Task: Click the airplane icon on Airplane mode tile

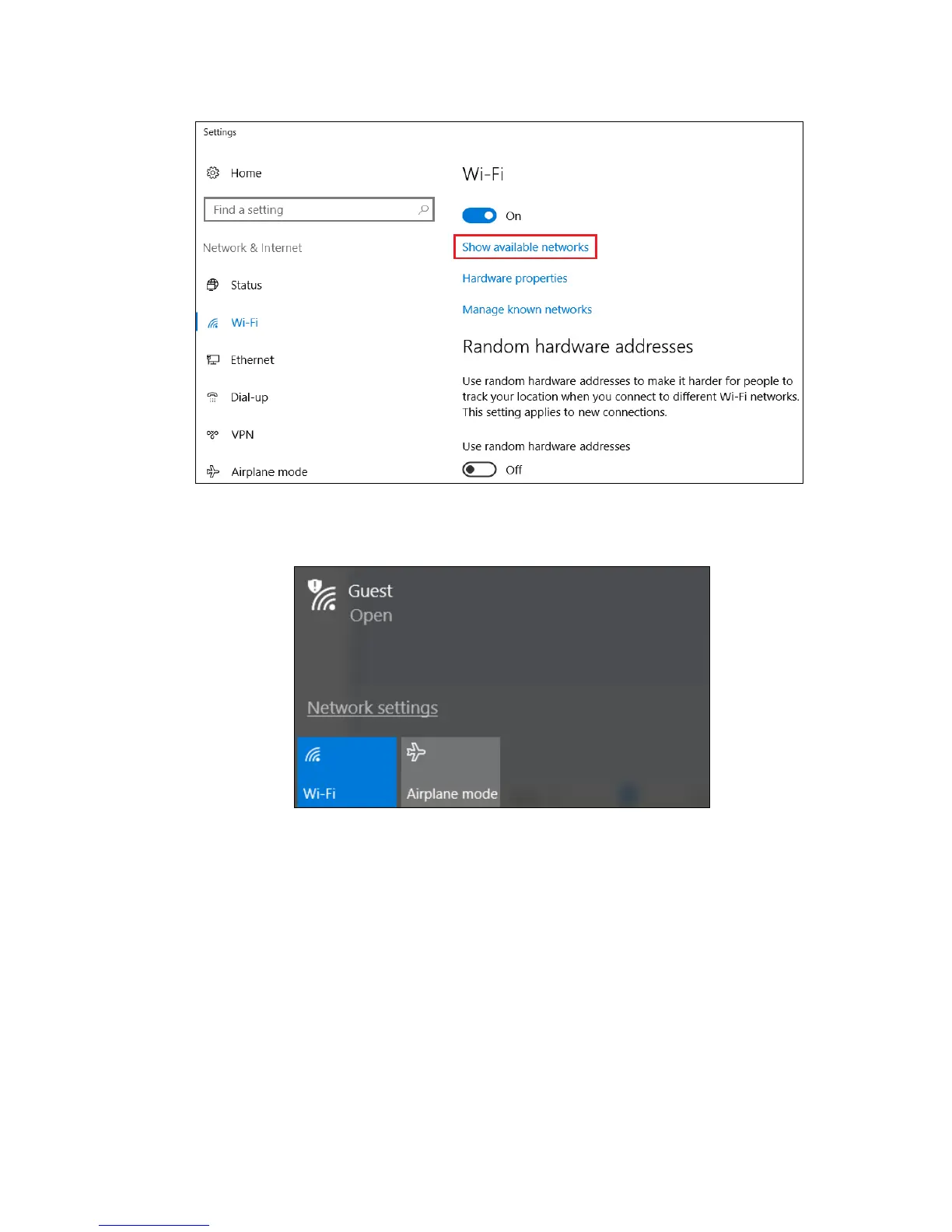Action: click(416, 752)
